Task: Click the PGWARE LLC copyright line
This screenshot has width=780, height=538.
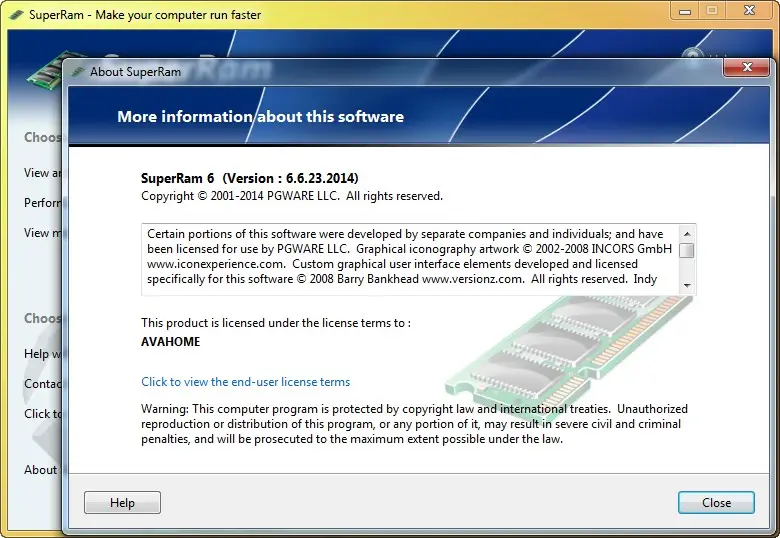Action: click(x=292, y=196)
